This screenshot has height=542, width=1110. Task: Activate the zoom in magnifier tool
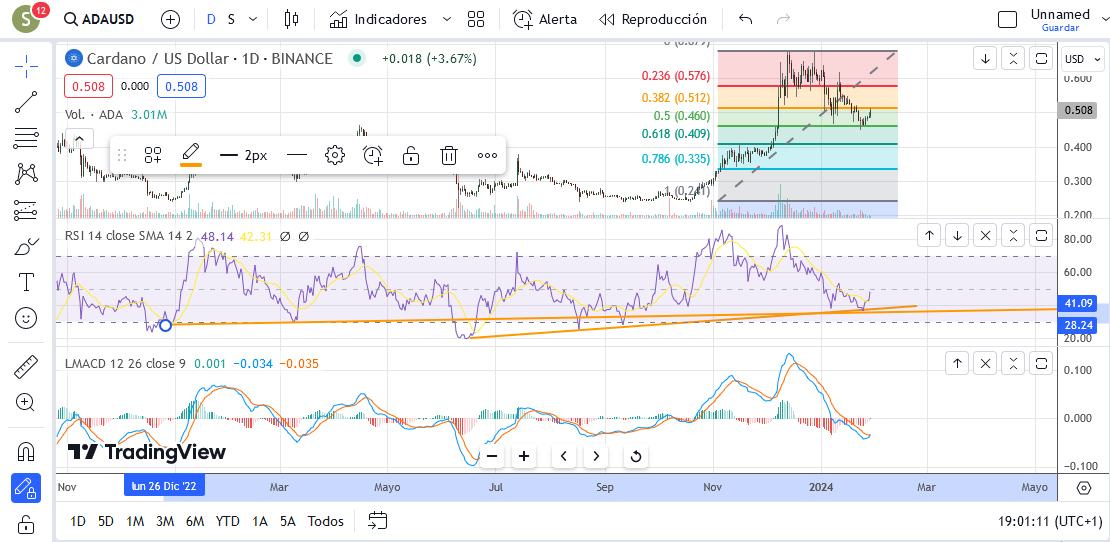(26, 403)
